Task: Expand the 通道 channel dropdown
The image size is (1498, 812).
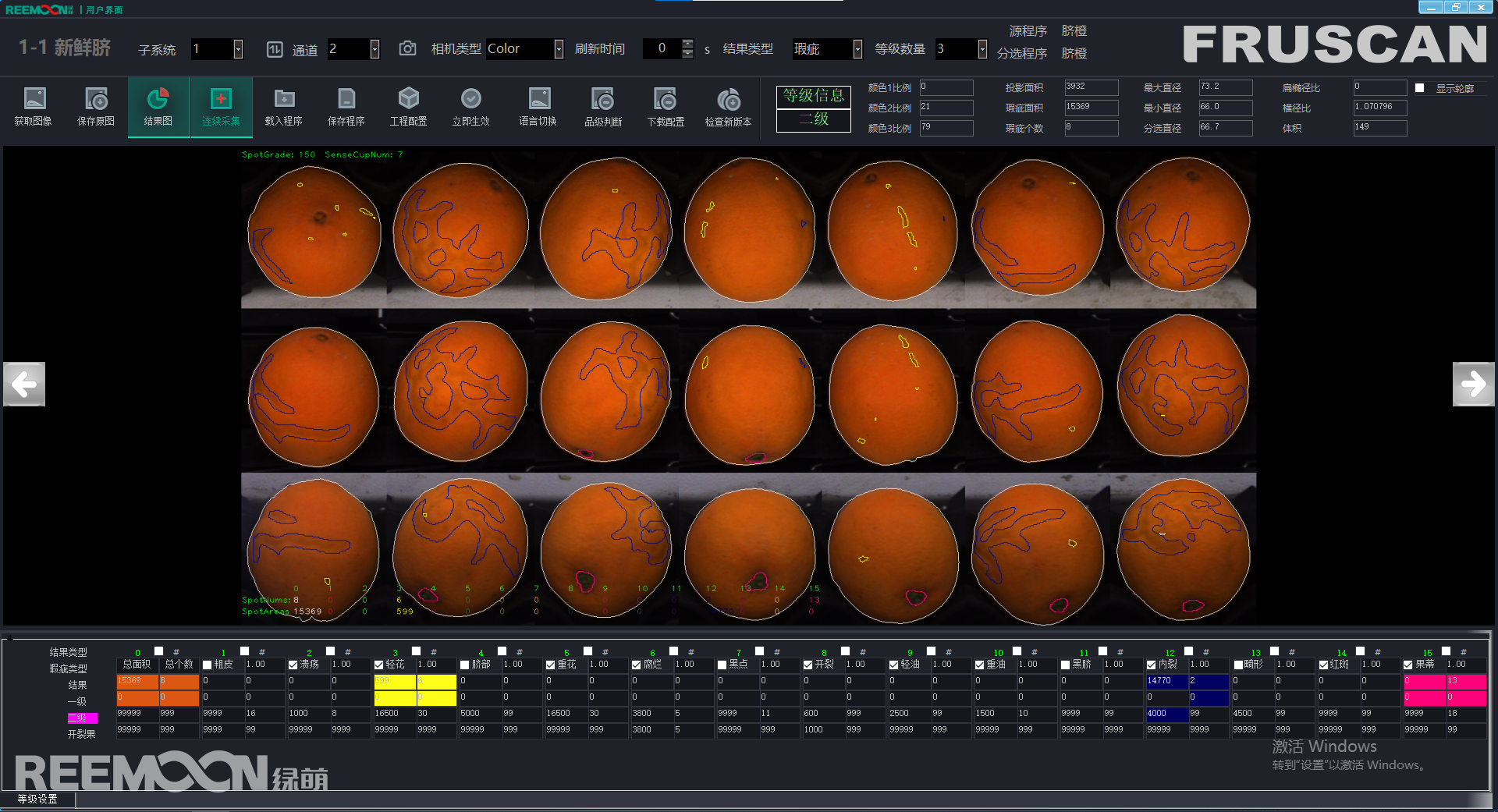Action: [374, 49]
